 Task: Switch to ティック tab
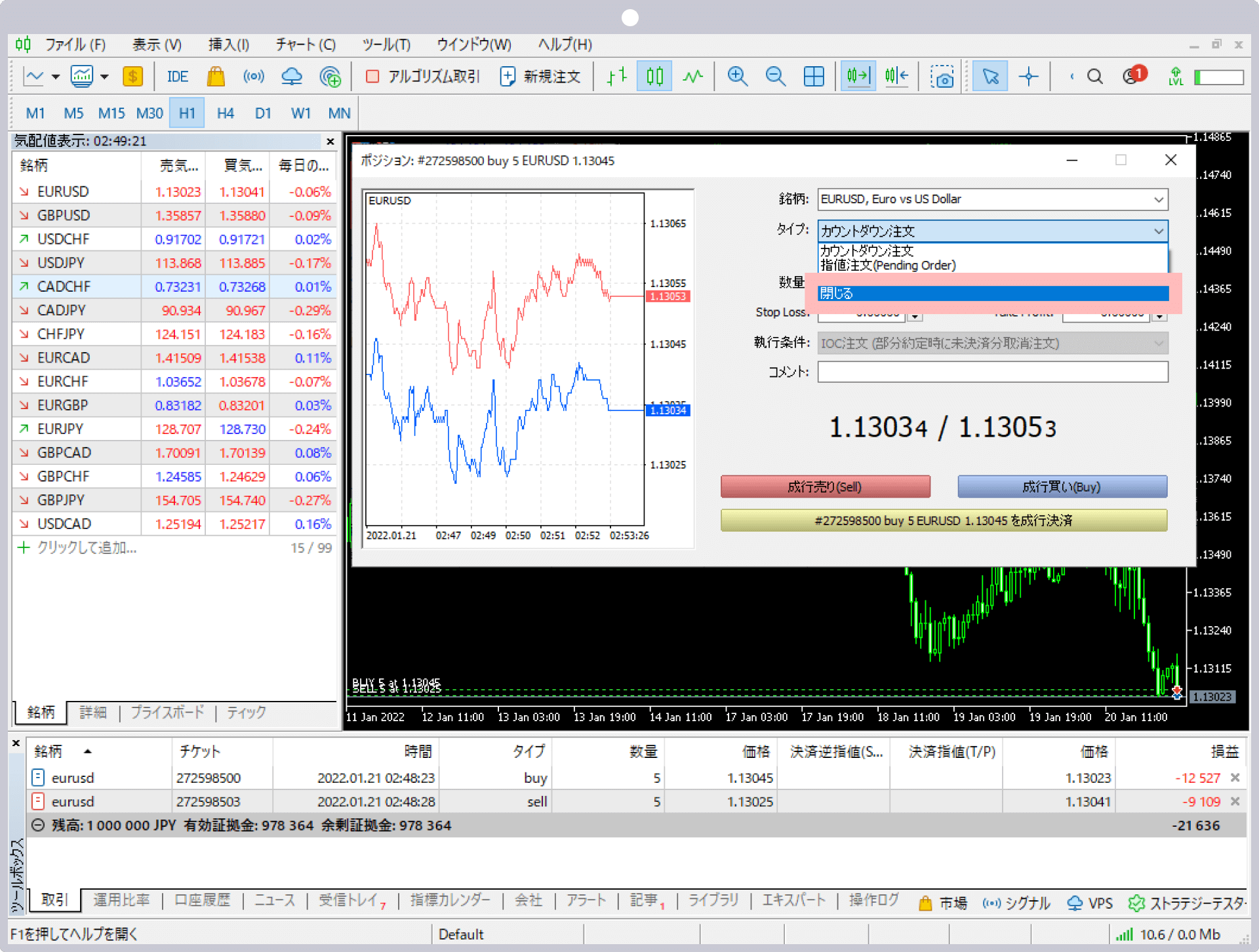click(247, 713)
